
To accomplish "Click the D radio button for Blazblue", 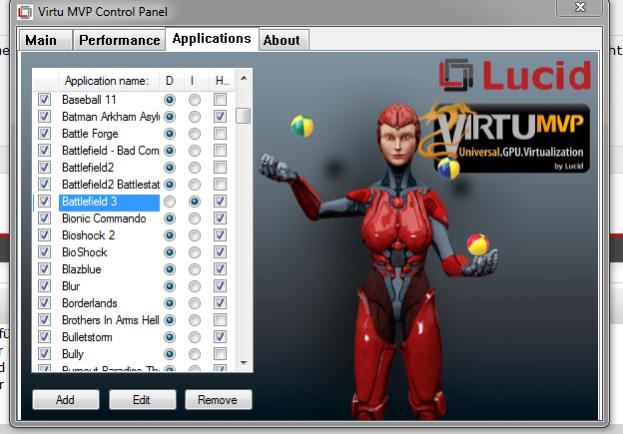I will coord(170,269).
